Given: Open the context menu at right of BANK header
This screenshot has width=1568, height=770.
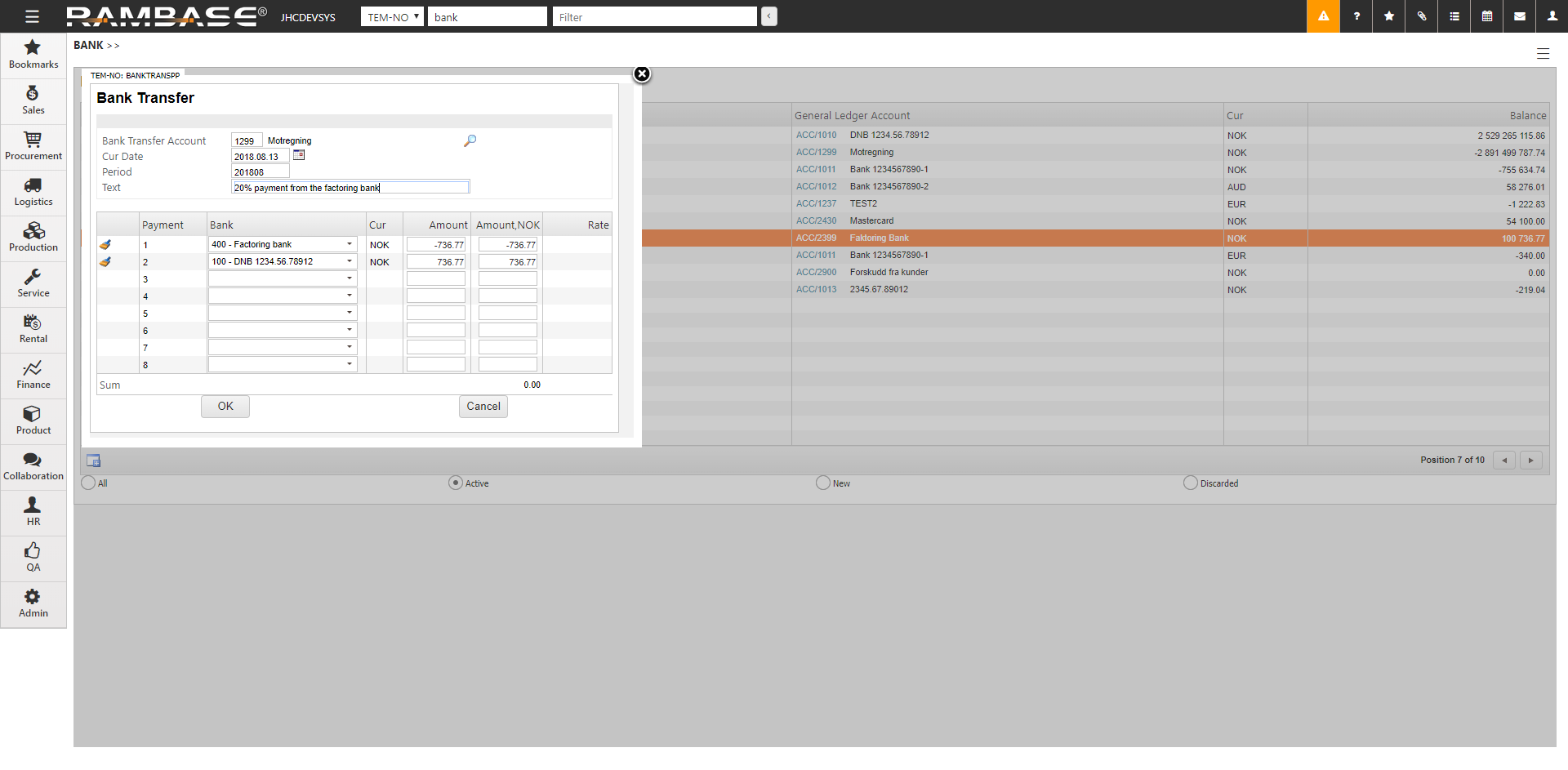Looking at the screenshot, I should pos(1543,54).
